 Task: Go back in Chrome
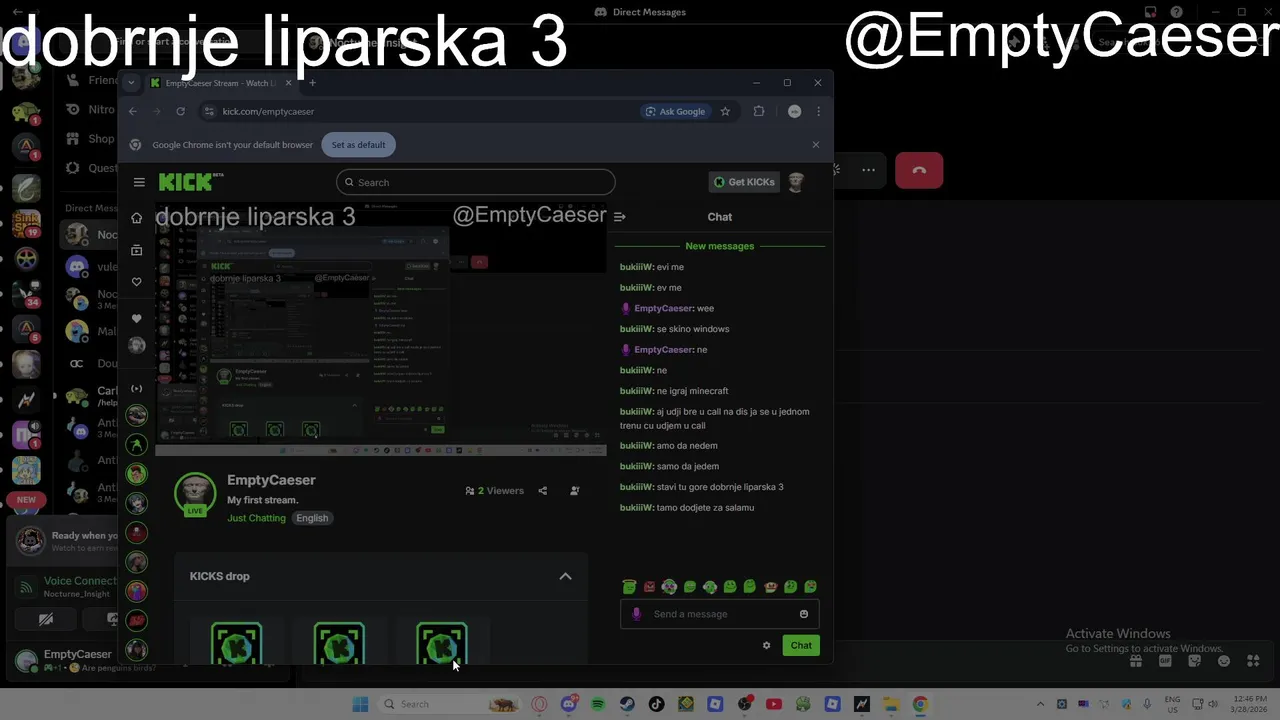[x=133, y=111]
